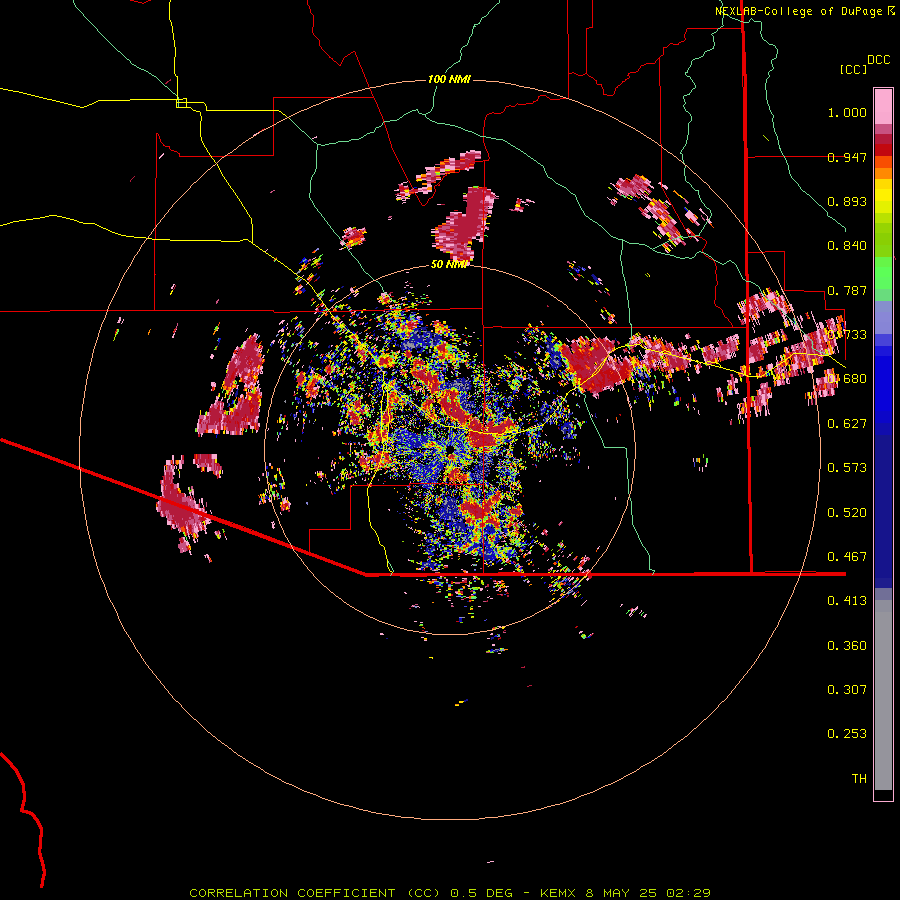900x900 pixels.
Task: Click the CORRELATION COEFFICIENT caption text
Action: tap(292, 893)
